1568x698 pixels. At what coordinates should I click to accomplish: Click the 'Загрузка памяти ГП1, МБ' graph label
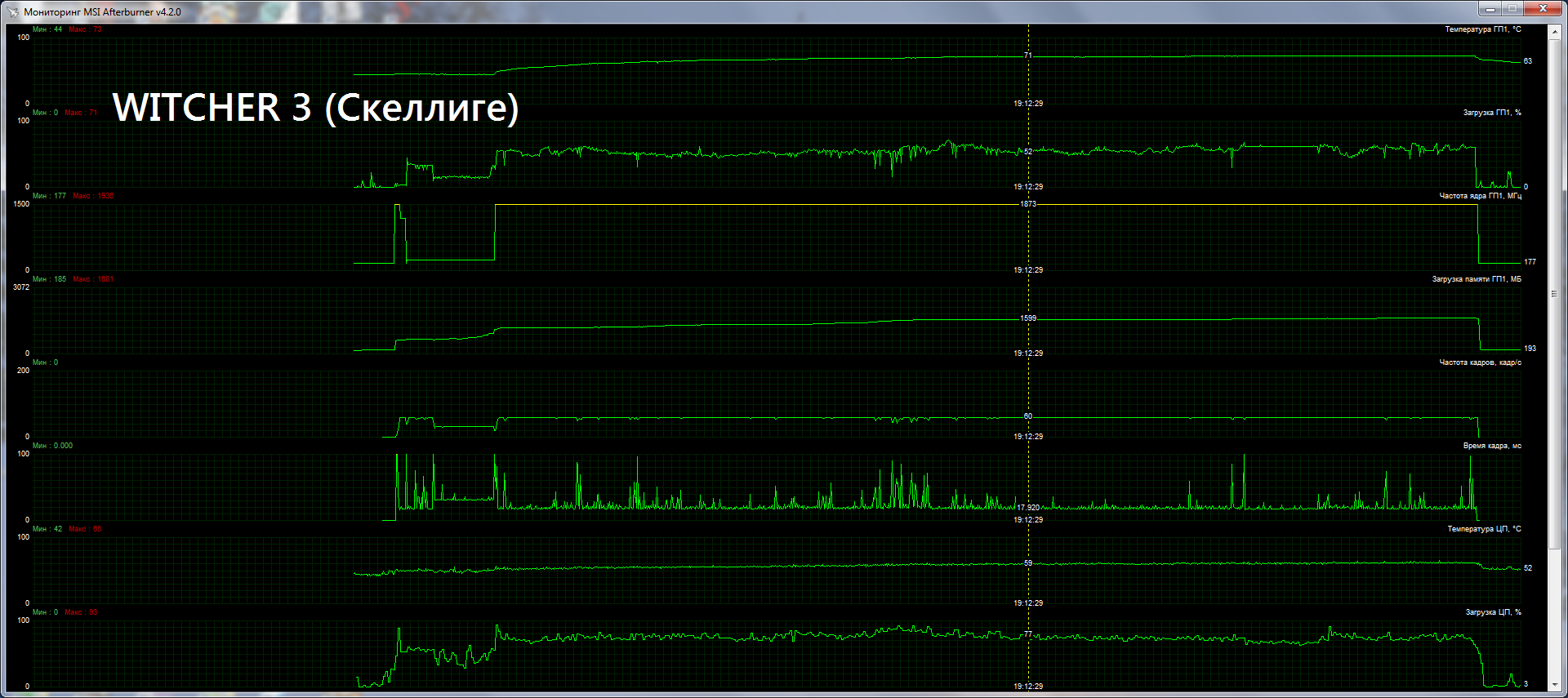[1477, 279]
